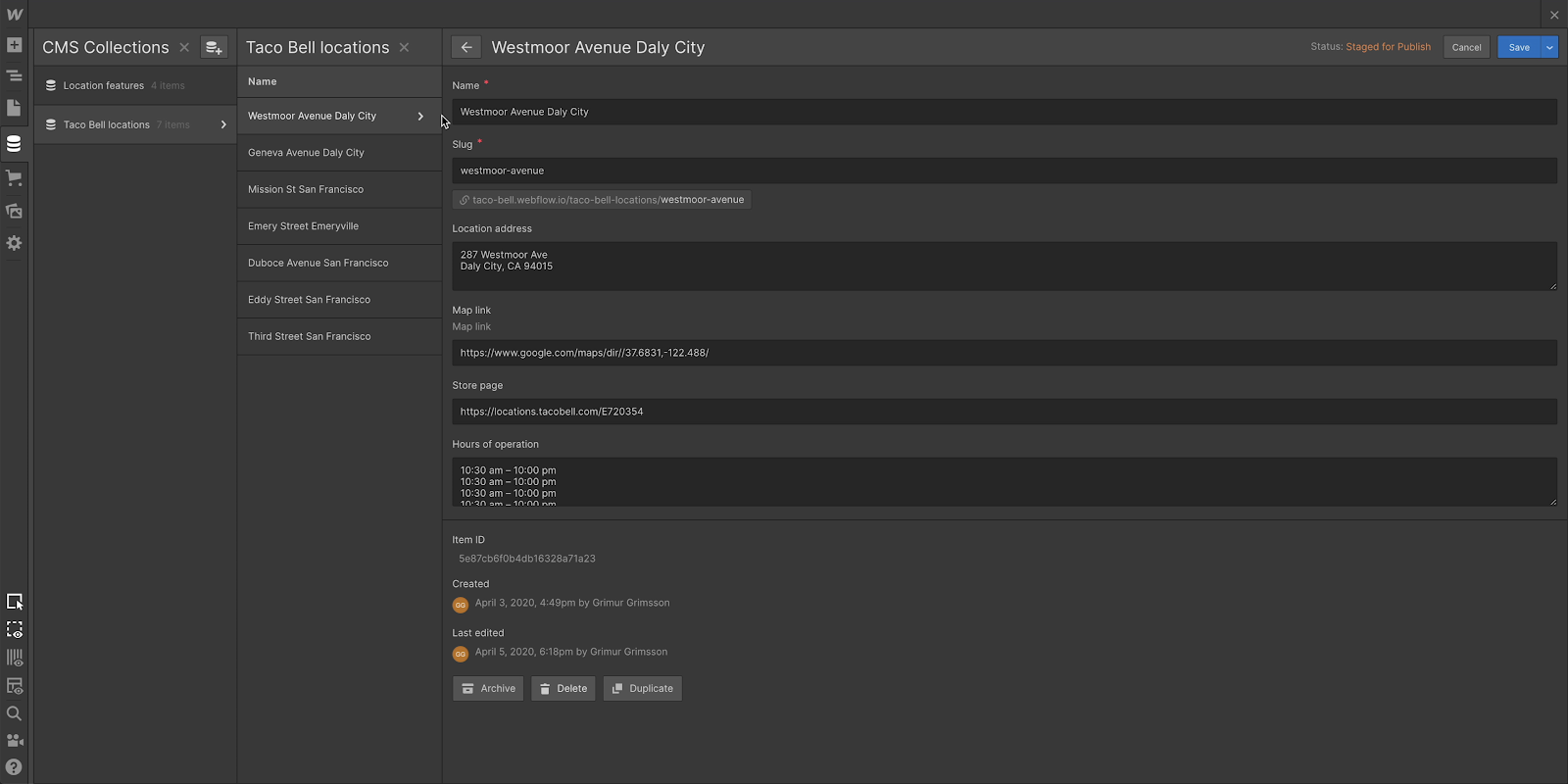This screenshot has width=1568, height=784.
Task: Click the Last edited author avatar
Action: click(461, 654)
